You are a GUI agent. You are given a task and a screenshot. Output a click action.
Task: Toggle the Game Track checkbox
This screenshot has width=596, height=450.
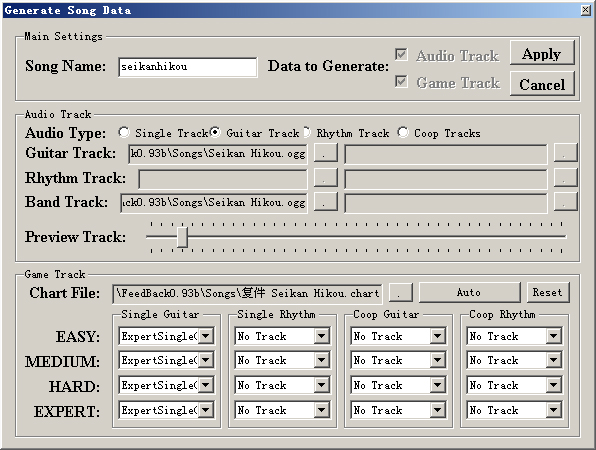401,81
